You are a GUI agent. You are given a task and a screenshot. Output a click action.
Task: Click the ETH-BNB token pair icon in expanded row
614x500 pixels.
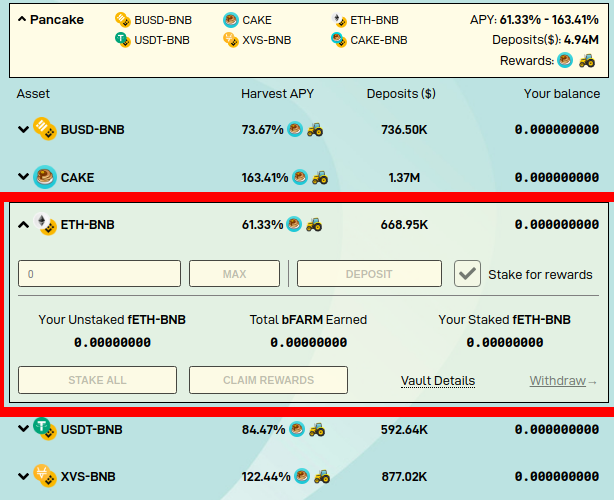click(x=45, y=224)
